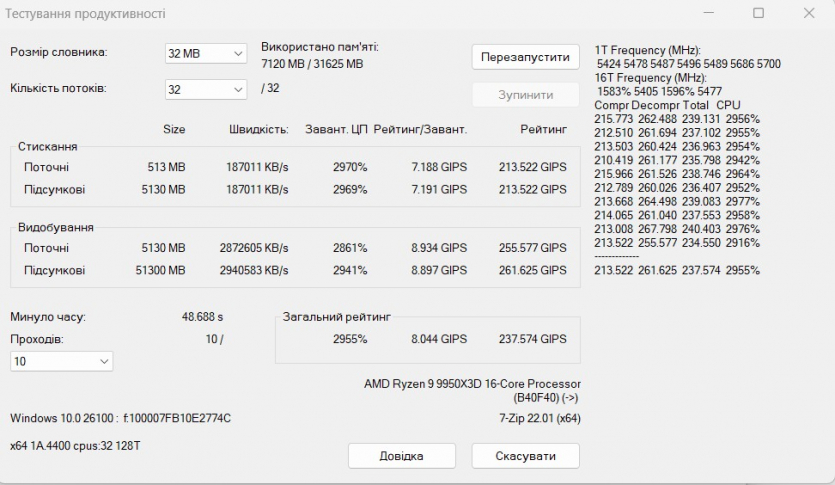
Task: Click the 7-Zip 22.01 (x64) version text
Action: click(x=539, y=418)
